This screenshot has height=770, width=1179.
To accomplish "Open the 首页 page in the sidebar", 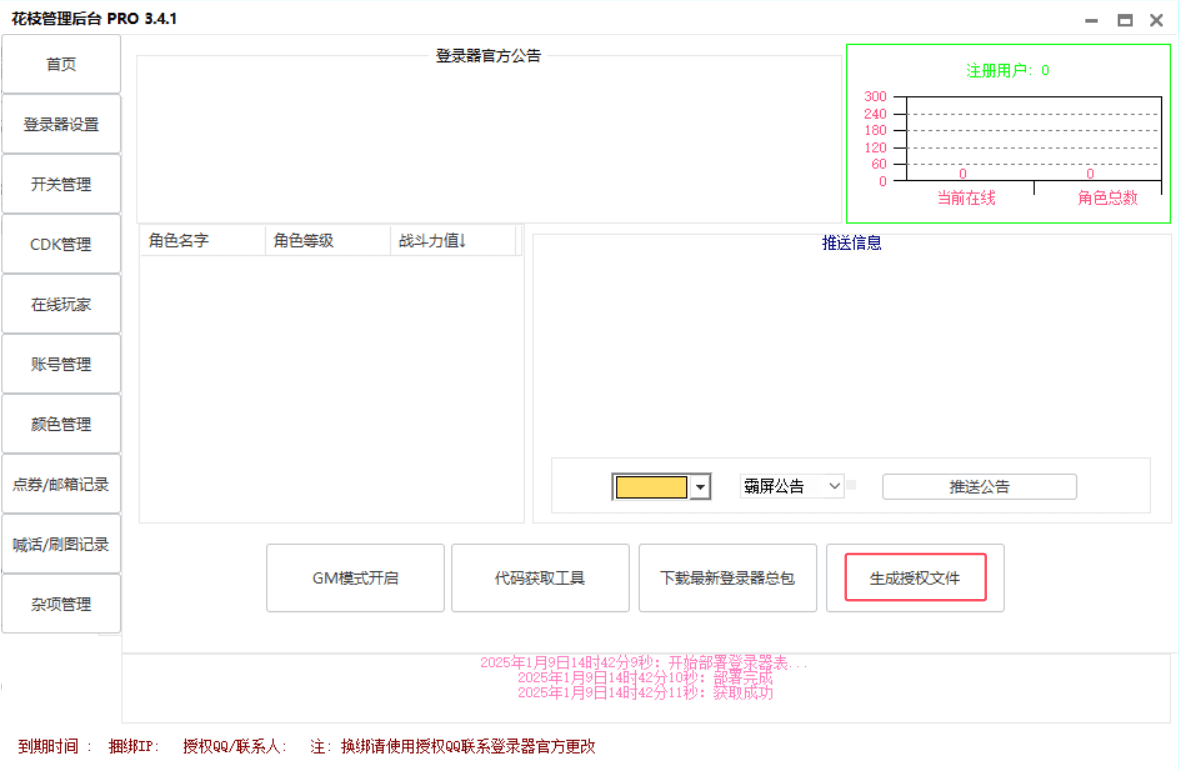I will click(x=61, y=63).
